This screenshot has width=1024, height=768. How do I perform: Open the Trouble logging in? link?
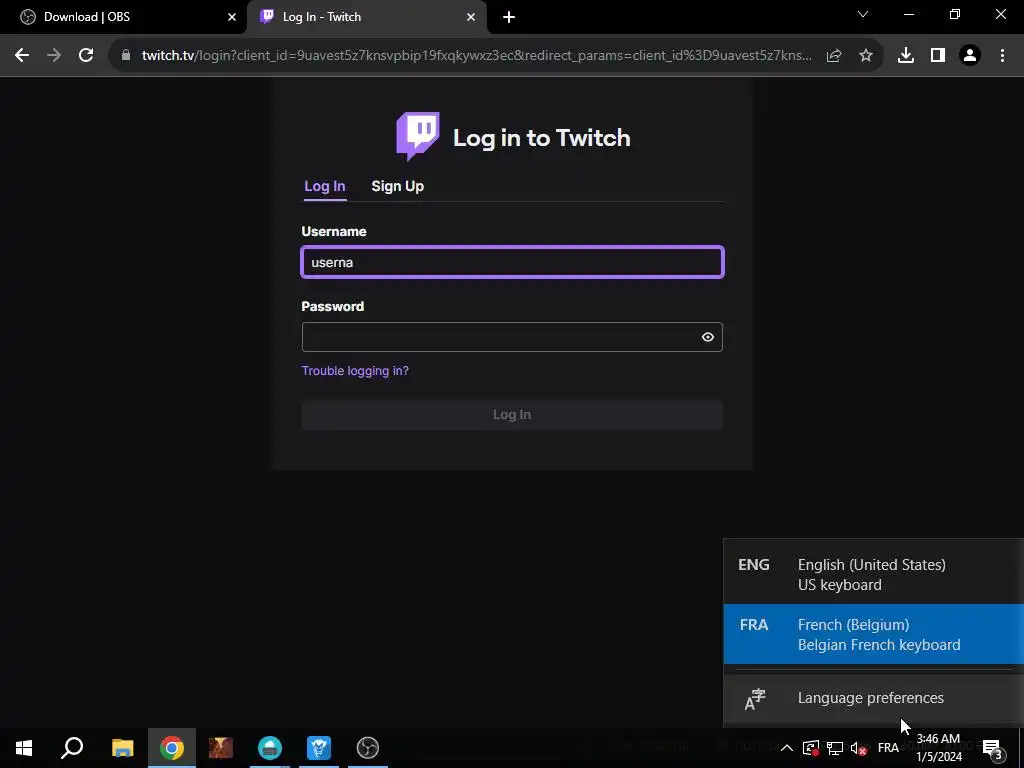coord(355,371)
